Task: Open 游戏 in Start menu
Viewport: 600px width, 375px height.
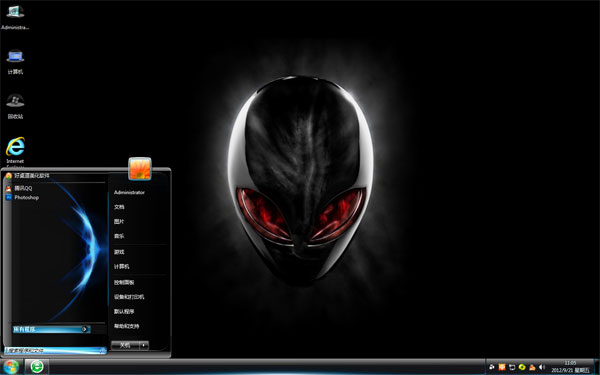Action: [x=119, y=252]
